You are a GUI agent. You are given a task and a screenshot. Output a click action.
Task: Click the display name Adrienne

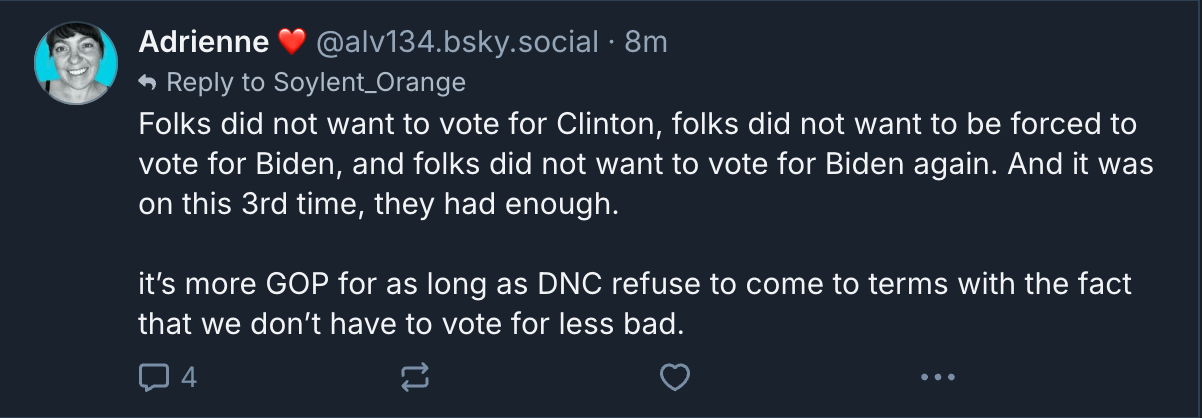(x=204, y=42)
